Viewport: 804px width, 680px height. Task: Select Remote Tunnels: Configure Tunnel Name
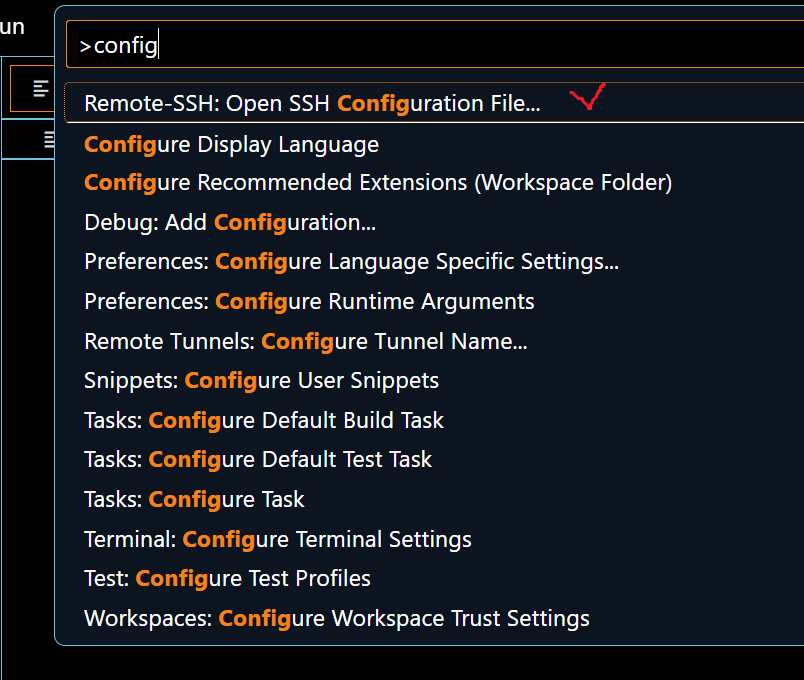point(434,341)
